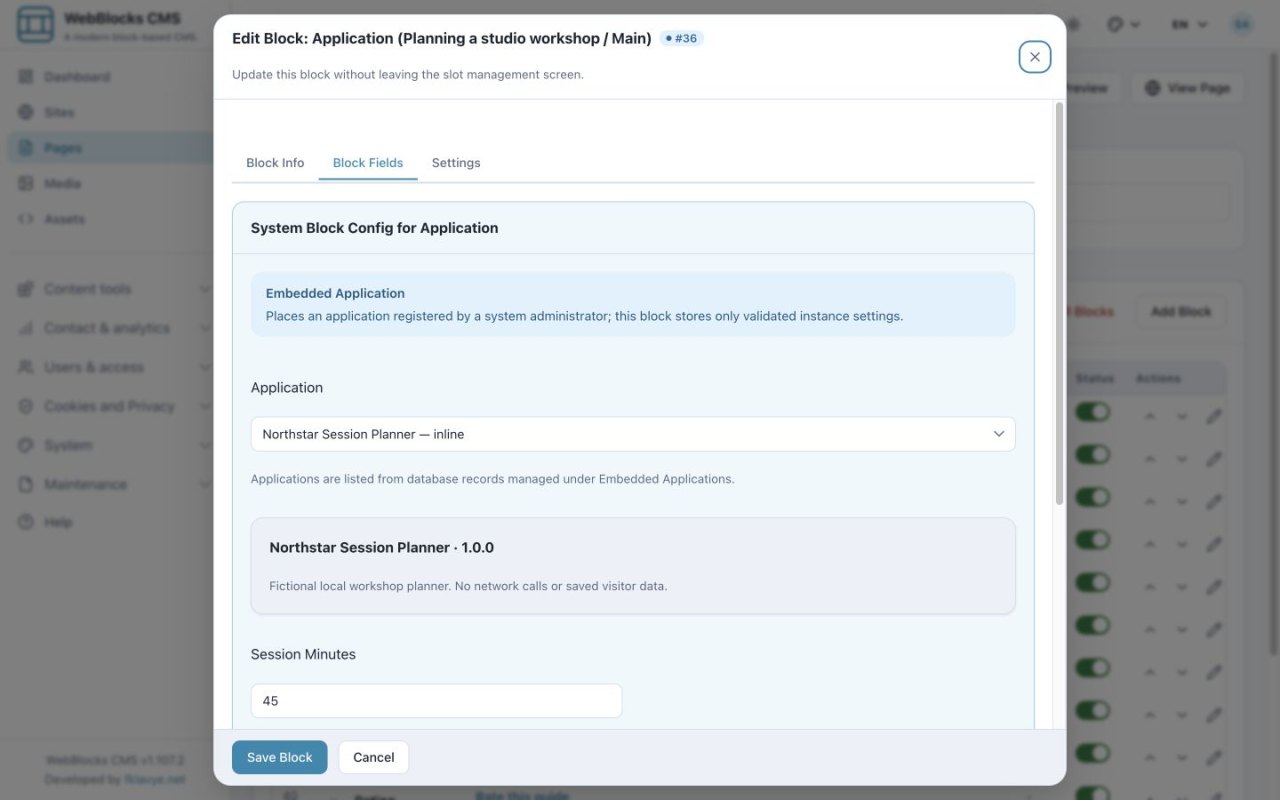Expand the Content tools chevron
Image resolution: width=1280 pixels, height=800 pixels.
click(205, 289)
